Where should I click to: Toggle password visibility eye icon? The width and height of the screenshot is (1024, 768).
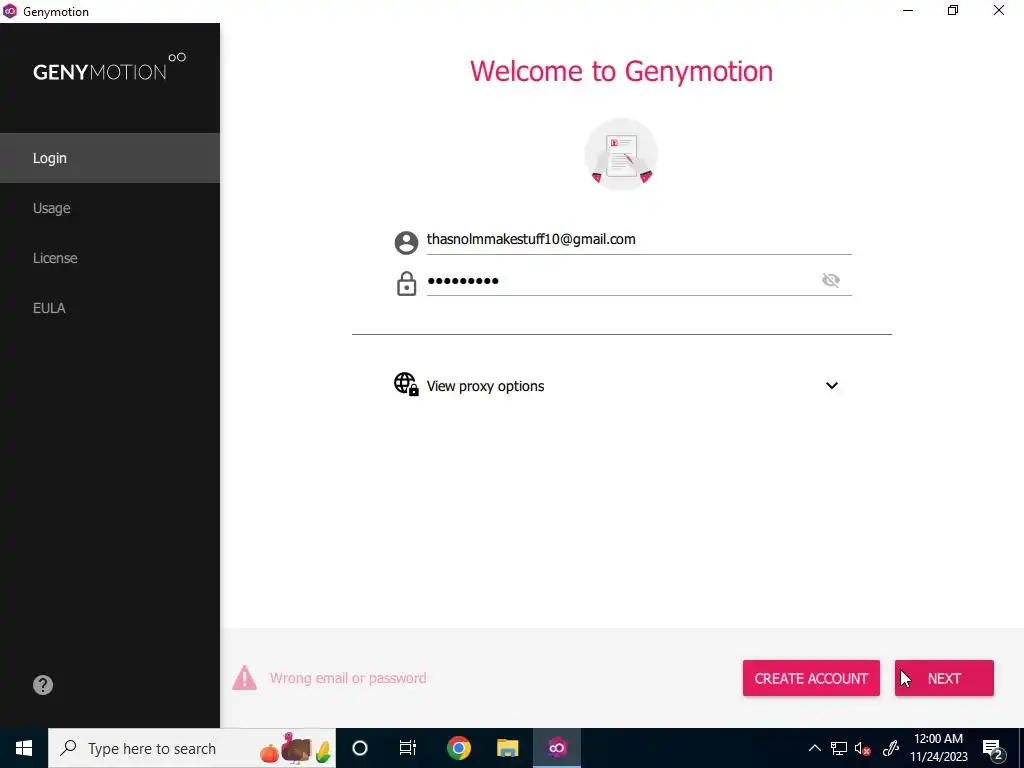[831, 280]
